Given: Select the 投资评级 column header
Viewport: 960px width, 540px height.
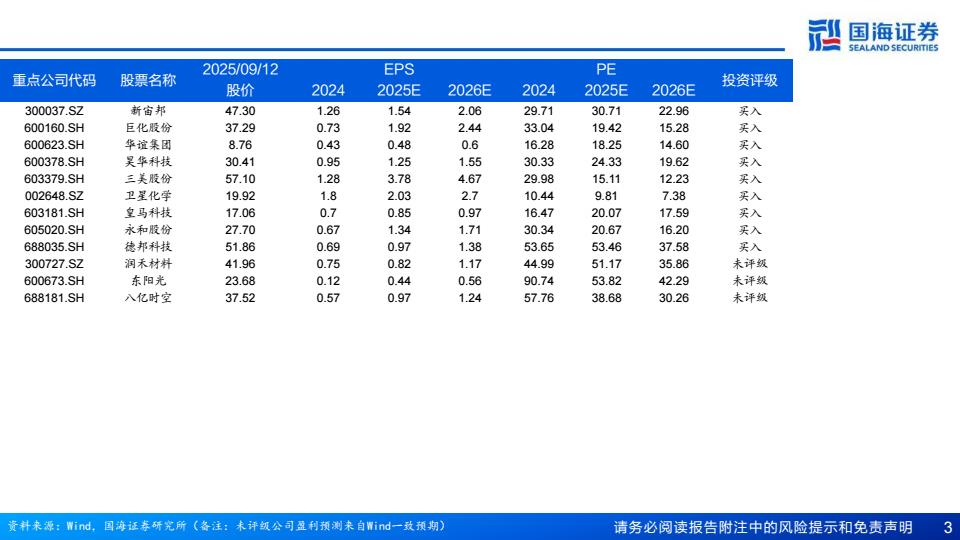Looking at the screenshot, I should tap(749, 80).
